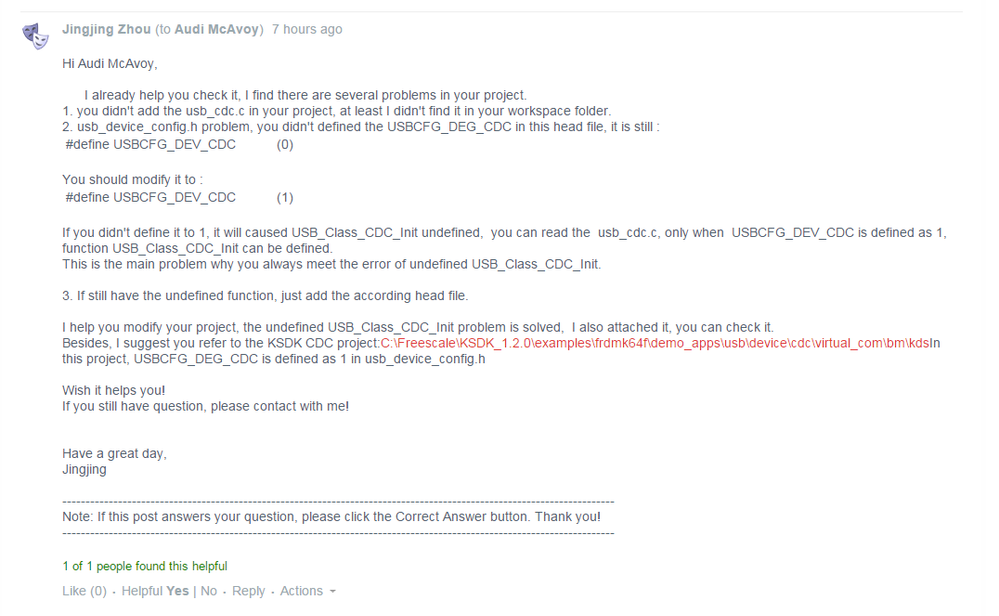The width and height of the screenshot is (999, 616).
Task: Like this reply post
Action: tap(84, 591)
